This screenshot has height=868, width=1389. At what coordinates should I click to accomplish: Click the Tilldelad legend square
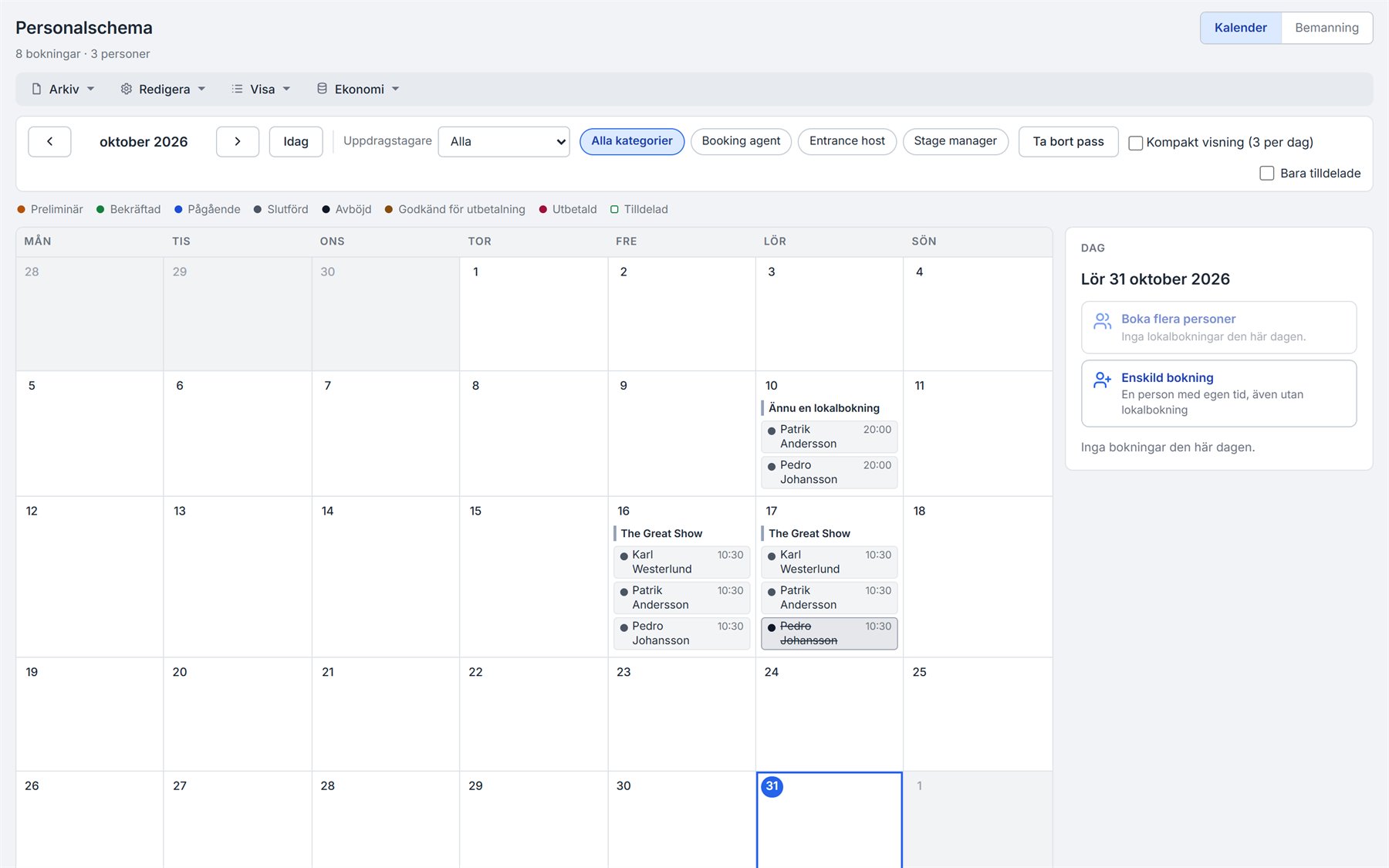(614, 210)
